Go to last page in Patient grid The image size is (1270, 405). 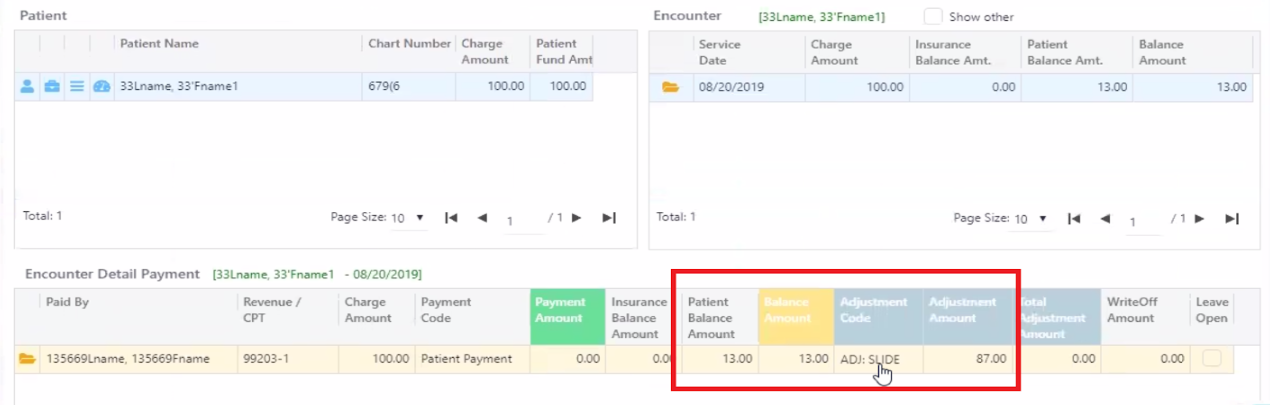coord(608,218)
